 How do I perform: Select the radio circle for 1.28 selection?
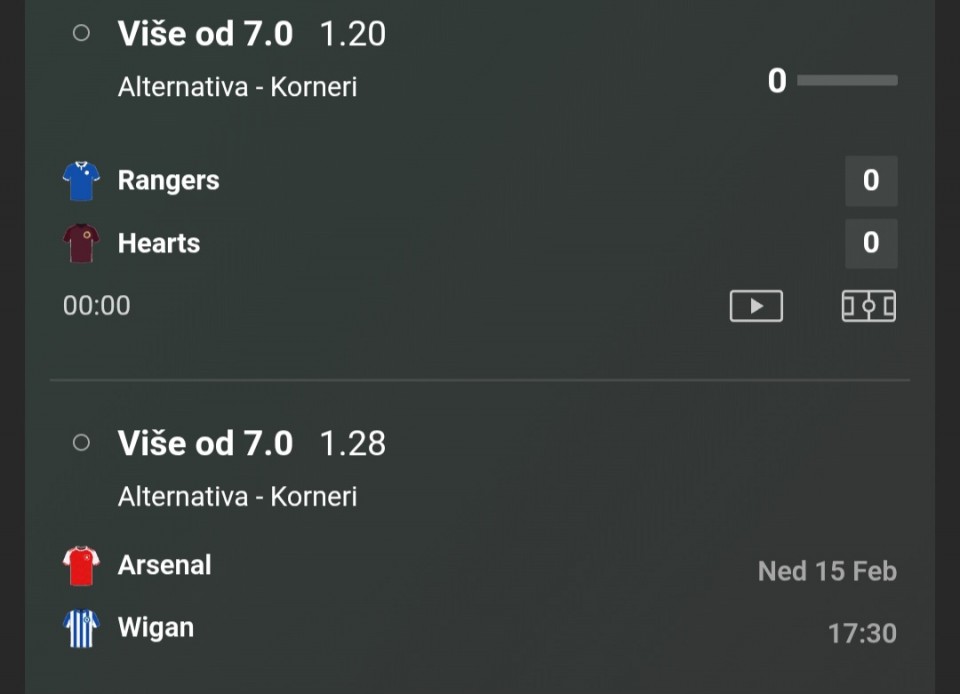coord(82,442)
